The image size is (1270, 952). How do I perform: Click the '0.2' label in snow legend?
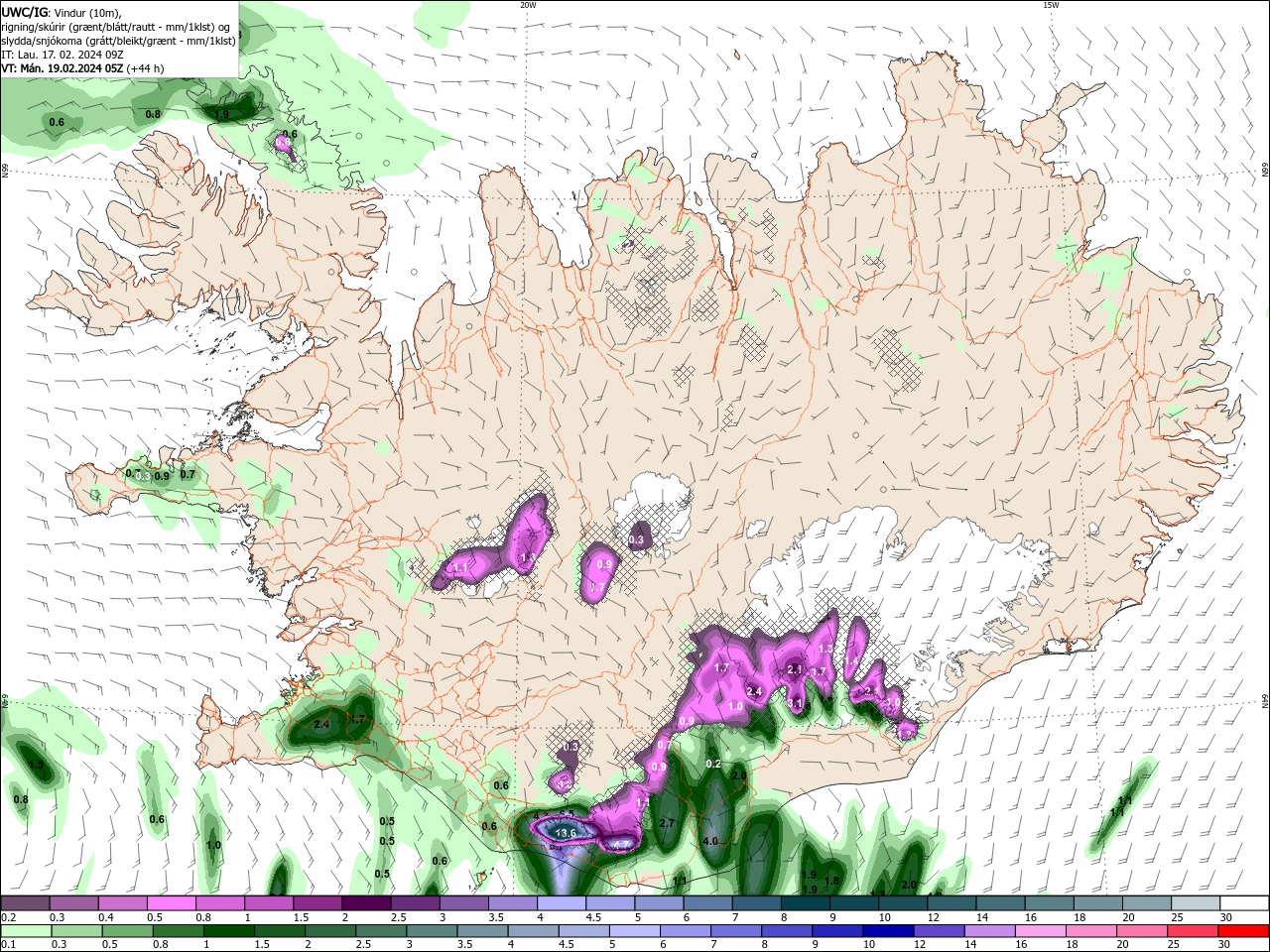click(9, 917)
